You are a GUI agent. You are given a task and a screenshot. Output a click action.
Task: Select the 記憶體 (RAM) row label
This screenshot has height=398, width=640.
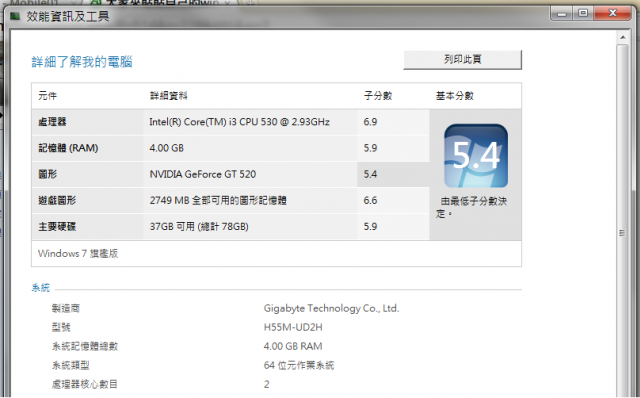click(68, 148)
